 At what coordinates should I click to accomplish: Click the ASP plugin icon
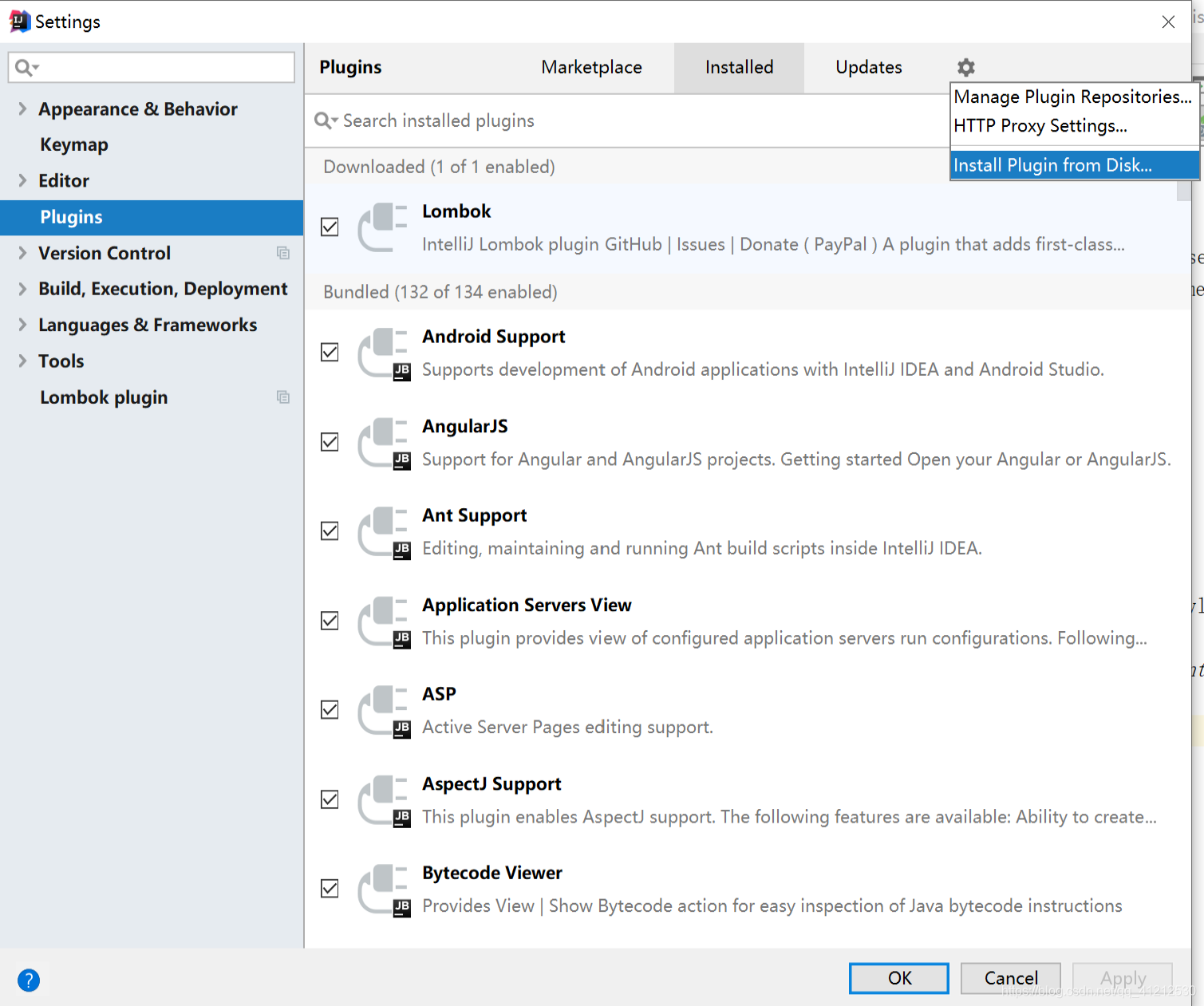pyautogui.click(x=384, y=711)
